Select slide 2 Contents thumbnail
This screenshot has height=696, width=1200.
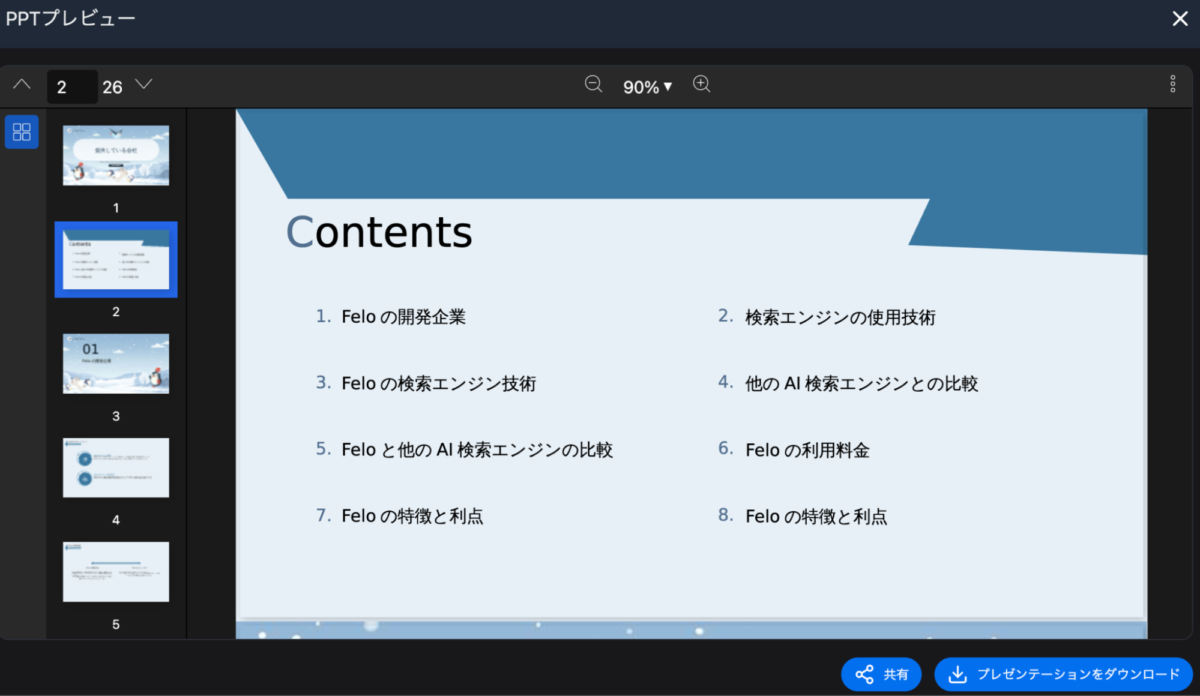click(116, 259)
